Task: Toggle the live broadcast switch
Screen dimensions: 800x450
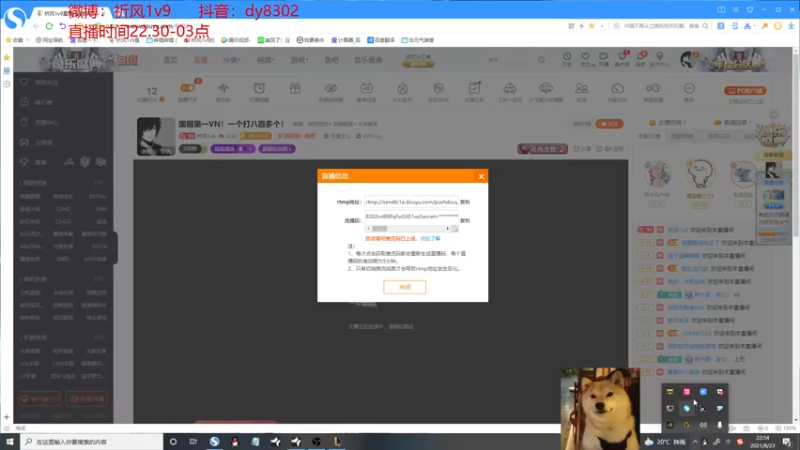Action: point(187,88)
